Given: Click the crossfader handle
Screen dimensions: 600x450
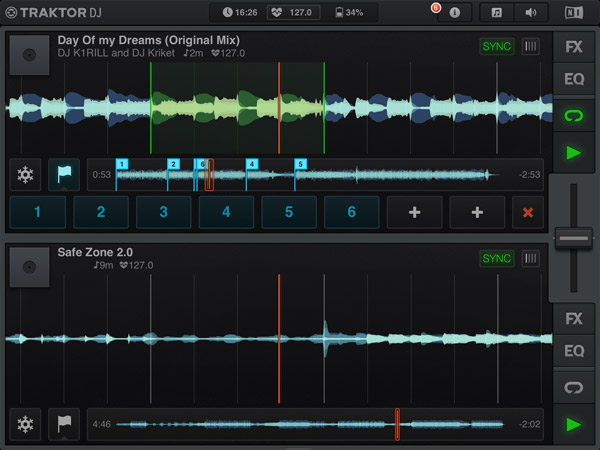Looking at the screenshot, I should [574, 238].
